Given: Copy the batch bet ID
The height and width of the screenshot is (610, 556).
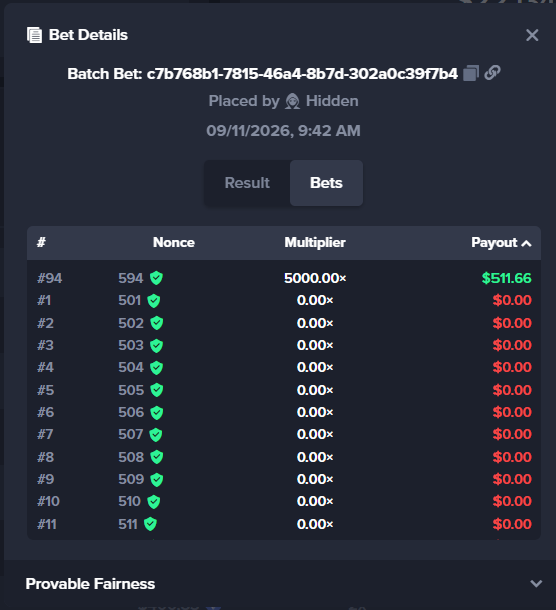Looking at the screenshot, I should (471, 73).
